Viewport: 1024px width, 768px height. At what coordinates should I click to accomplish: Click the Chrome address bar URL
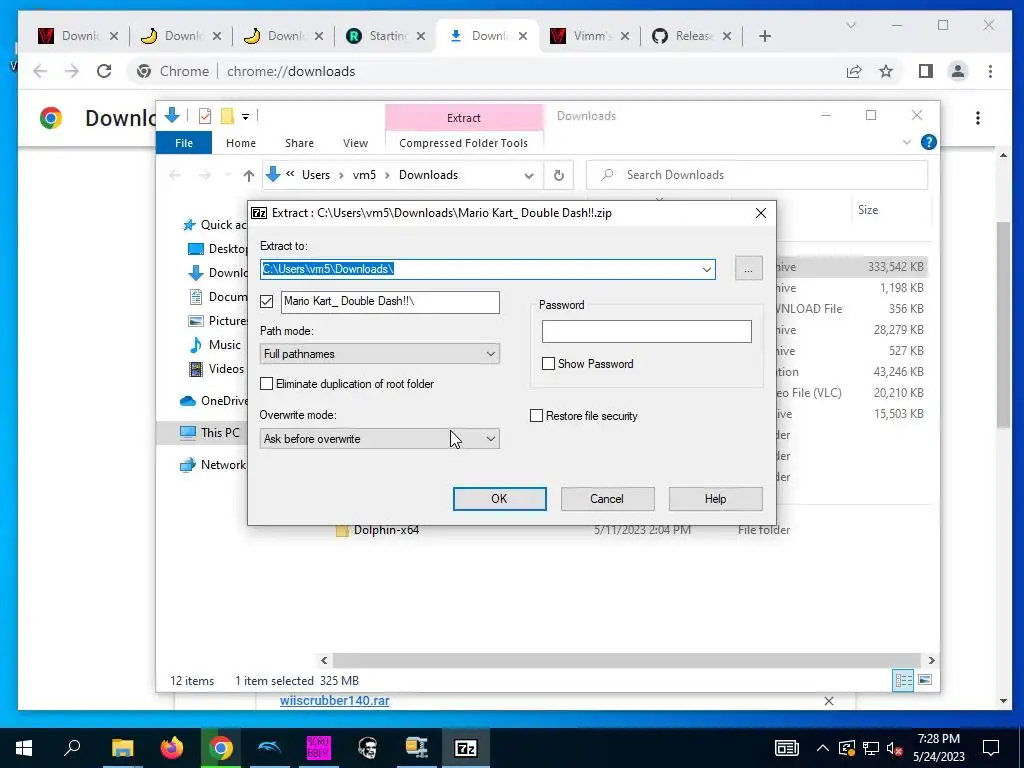coord(291,71)
